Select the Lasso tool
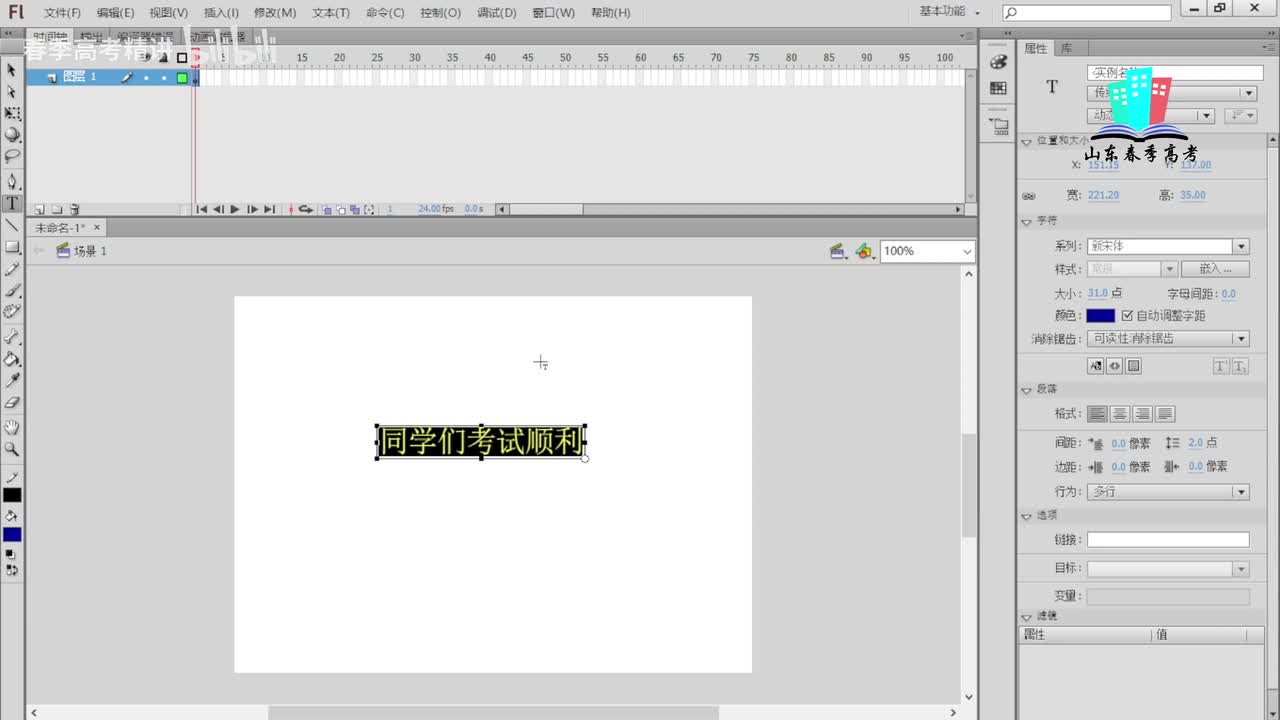The width and height of the screenshot is (1280, 720). pyautogui.click(x=12, y=157)
